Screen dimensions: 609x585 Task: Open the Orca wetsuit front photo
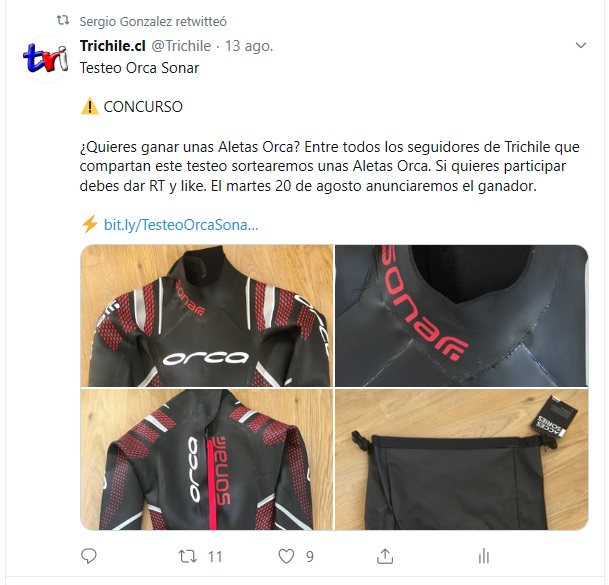pos(207,316)
